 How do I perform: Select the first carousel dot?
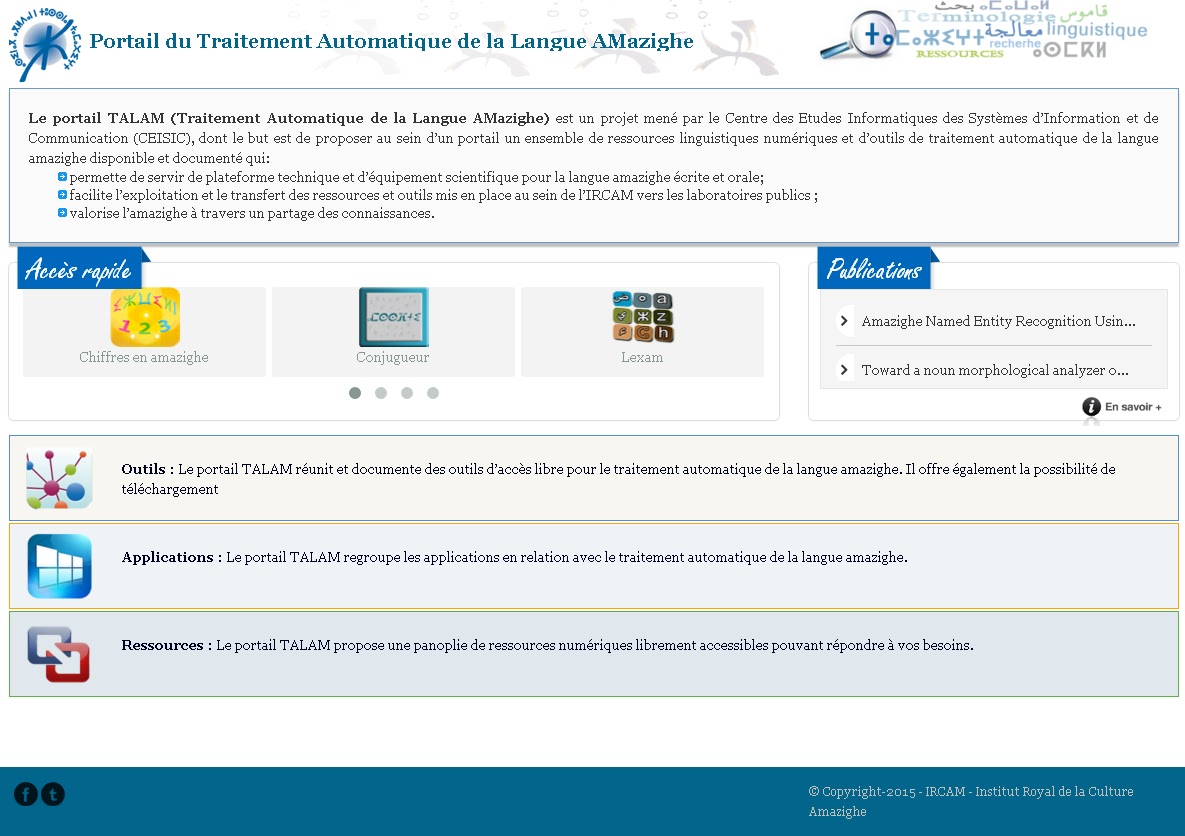click(x=355, y=393)
